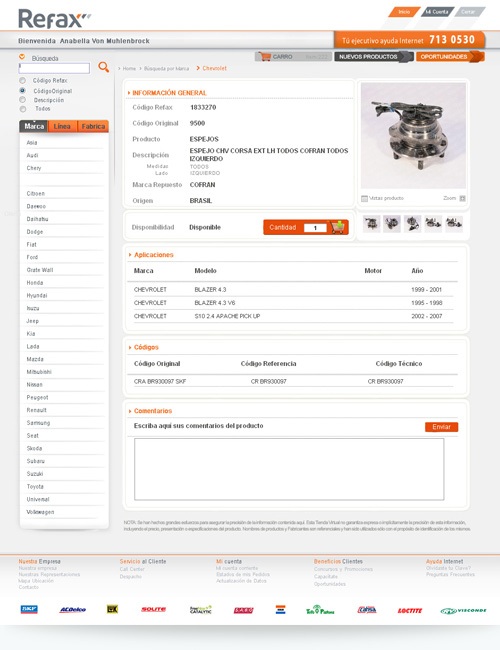Select the fourth product thumbnail

[433, 224]
